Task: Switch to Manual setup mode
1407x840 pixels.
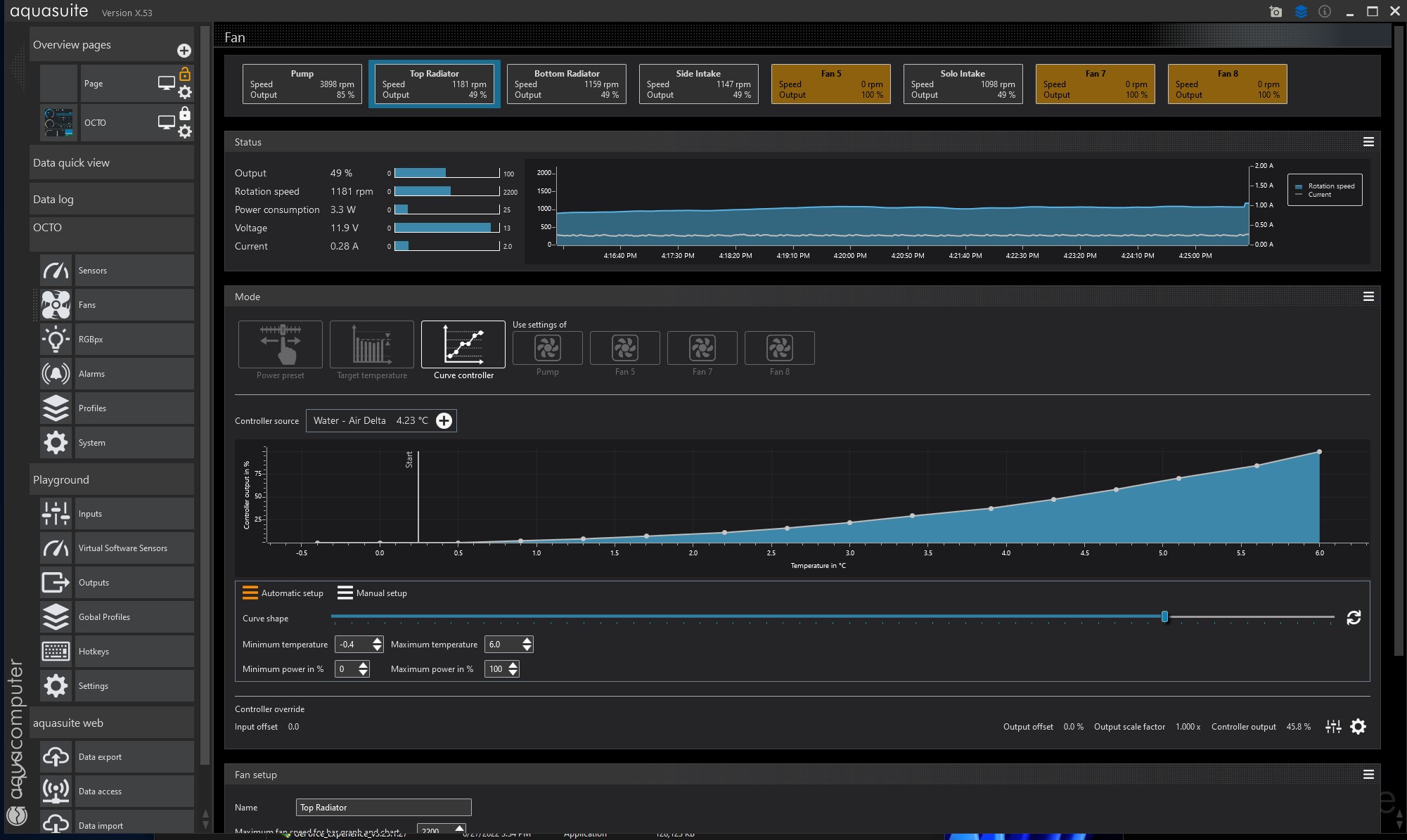Action: [x=372, y=593]
